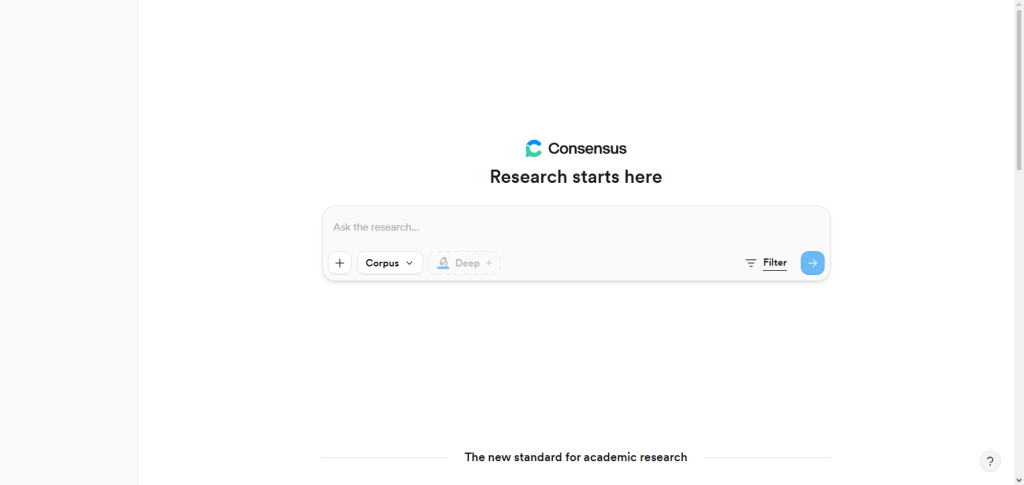The image size is (1024, 485).
Task: Open the help question mark button
Action: pos(990,461)
